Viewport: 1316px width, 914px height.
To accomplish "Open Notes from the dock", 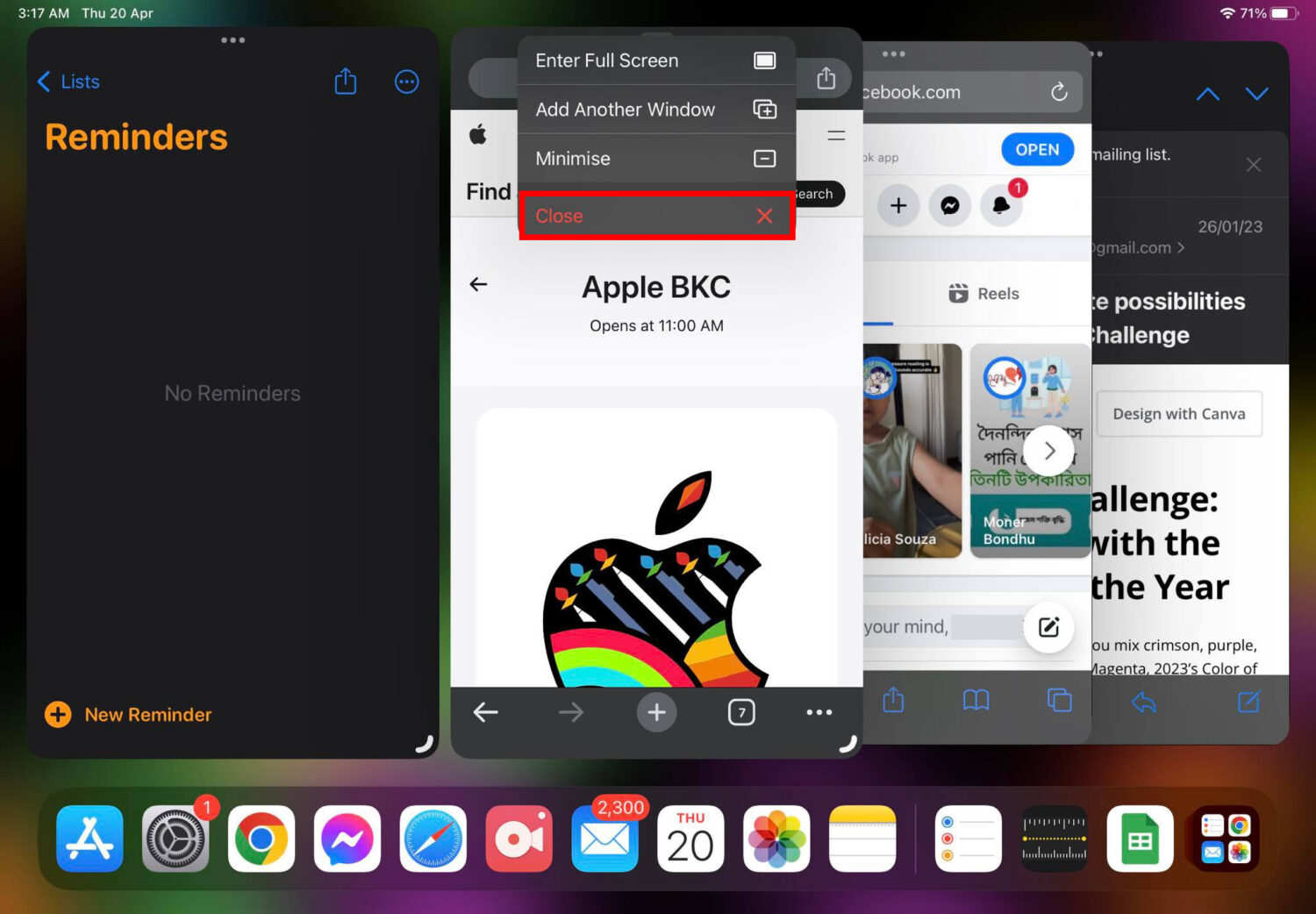I will [862, 839].
